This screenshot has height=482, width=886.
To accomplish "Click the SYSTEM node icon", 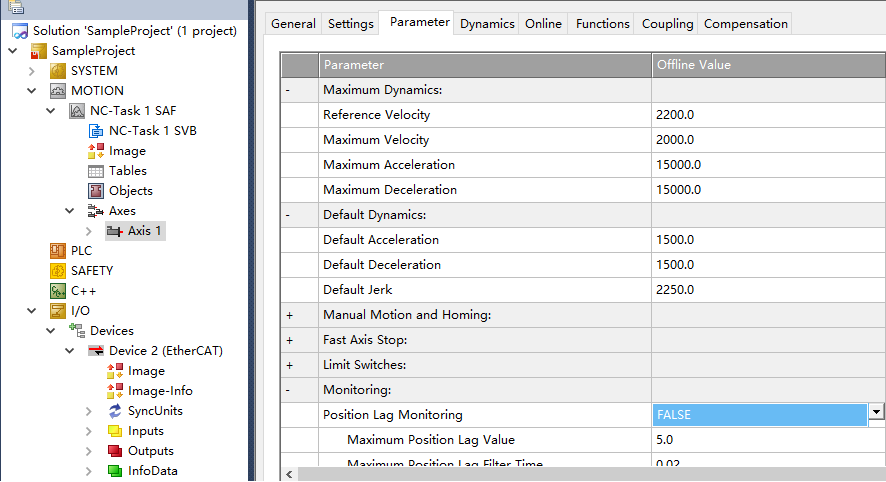I will [x=58, y=71].
